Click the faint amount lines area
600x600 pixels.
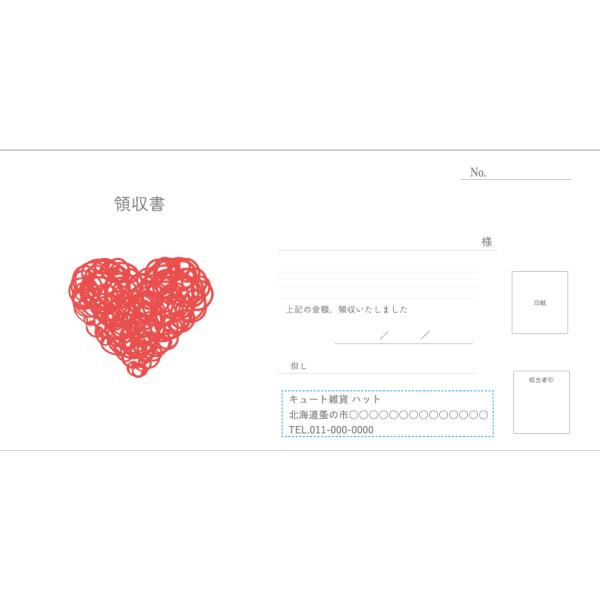coord(379,282)
